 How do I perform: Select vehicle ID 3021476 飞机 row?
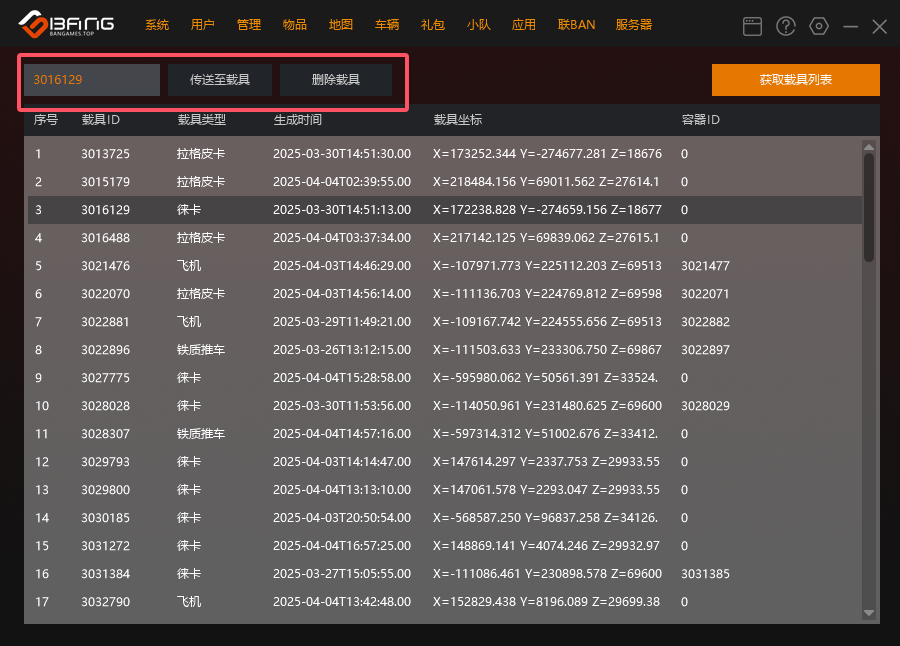pos(443,266)
